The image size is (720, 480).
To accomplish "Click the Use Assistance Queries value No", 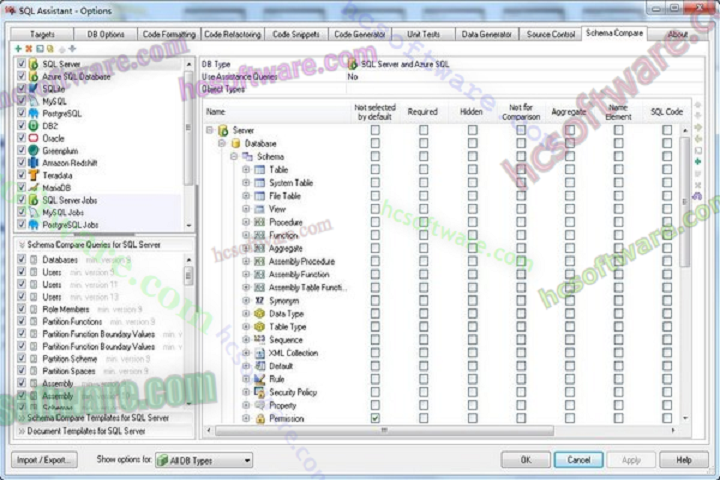I will 353,77.
